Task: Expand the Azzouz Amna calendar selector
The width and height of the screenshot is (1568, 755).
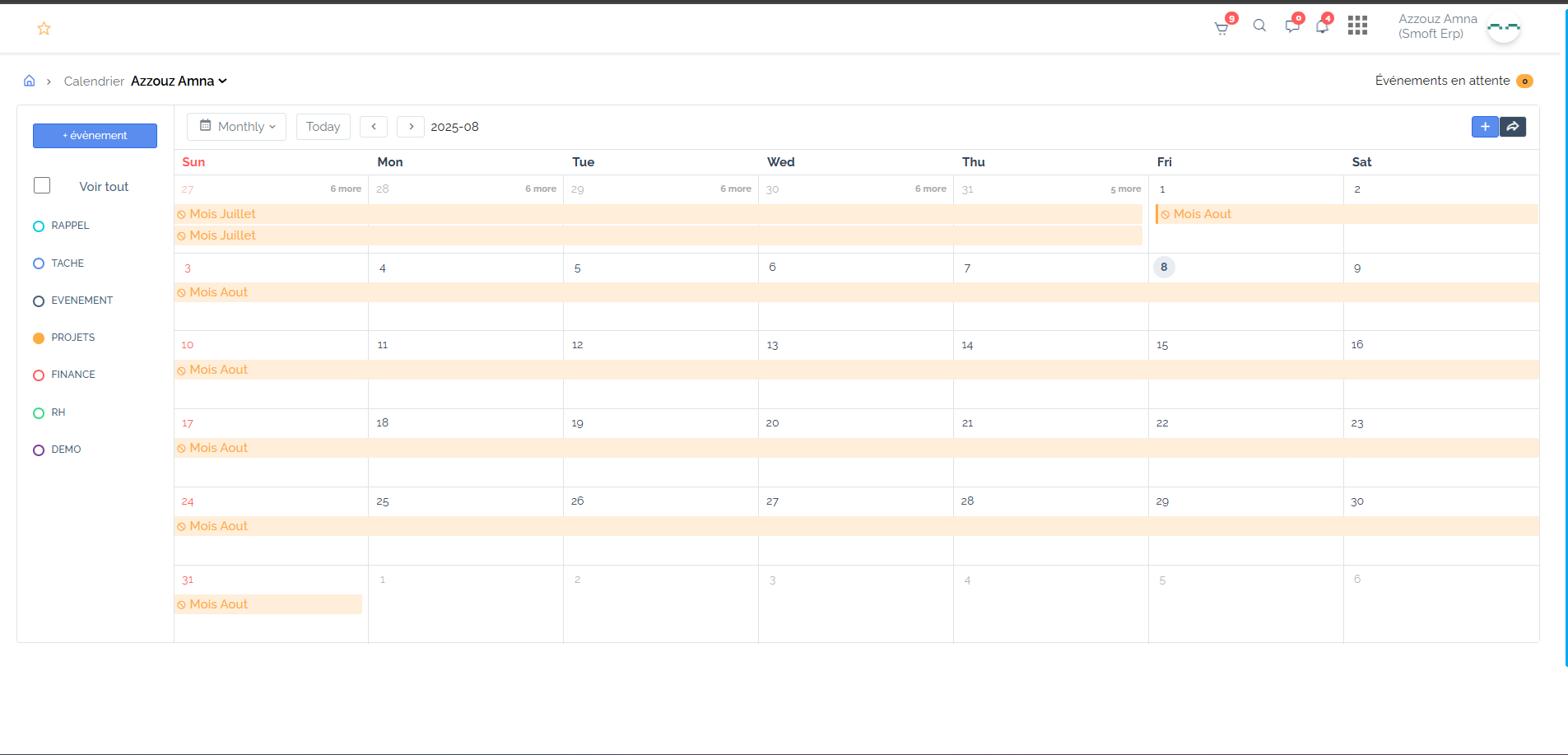Action: pos(179,81)
